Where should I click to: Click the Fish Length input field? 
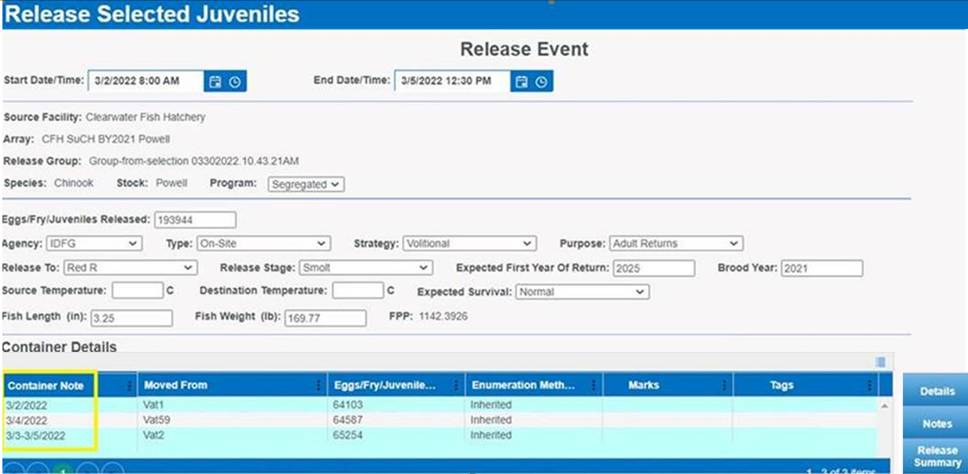click(x=131, y=318)
